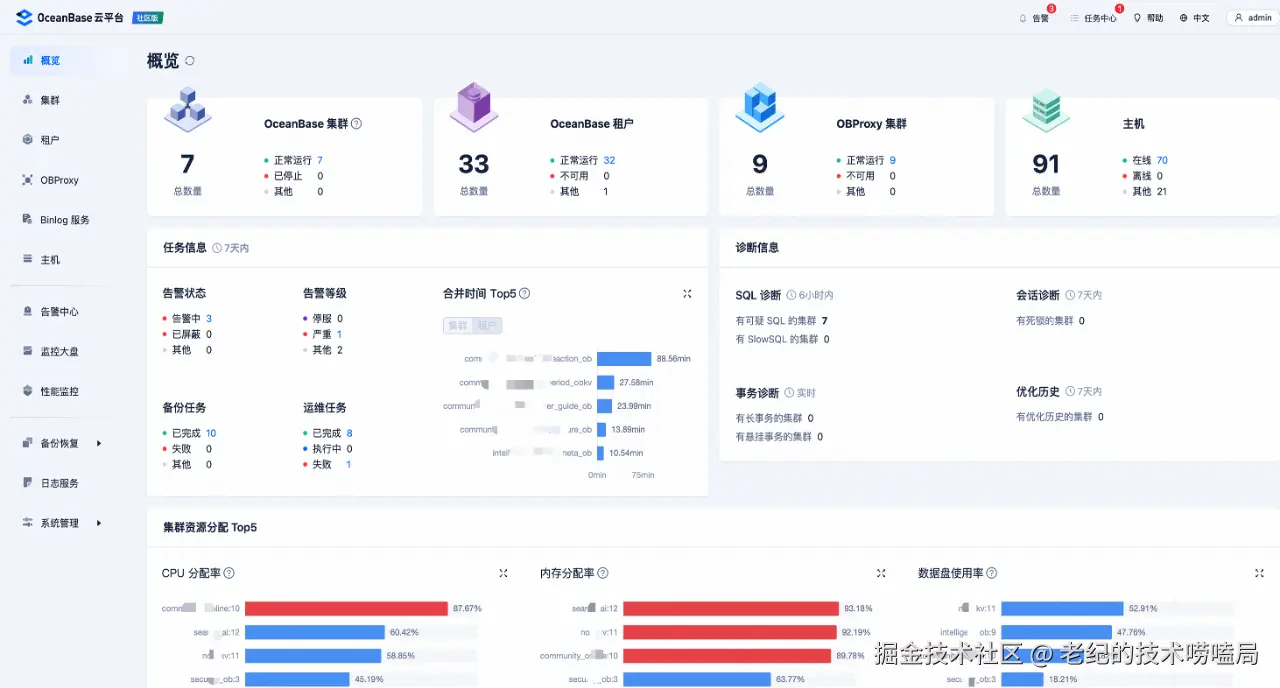1280x688 pixels.
Task: Open OBProxy in the sidebar
Action: click(60, 180)
